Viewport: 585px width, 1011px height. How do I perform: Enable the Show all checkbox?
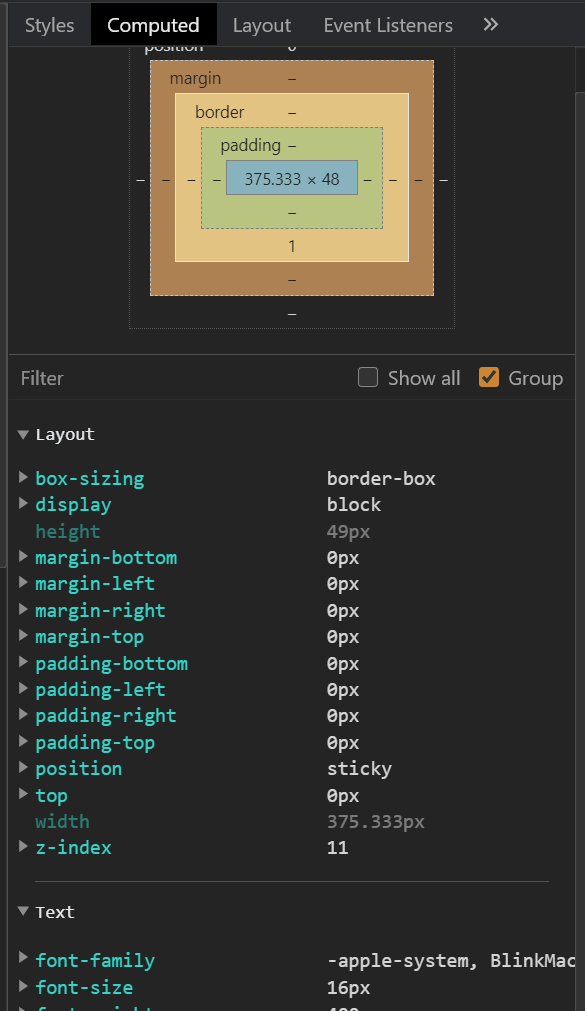point(368,377)
